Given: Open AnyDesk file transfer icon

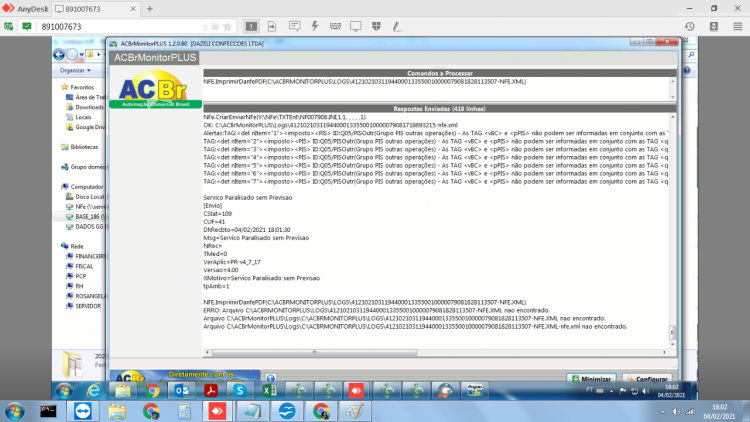Looking at the screenshot, I should coord(272,26).
